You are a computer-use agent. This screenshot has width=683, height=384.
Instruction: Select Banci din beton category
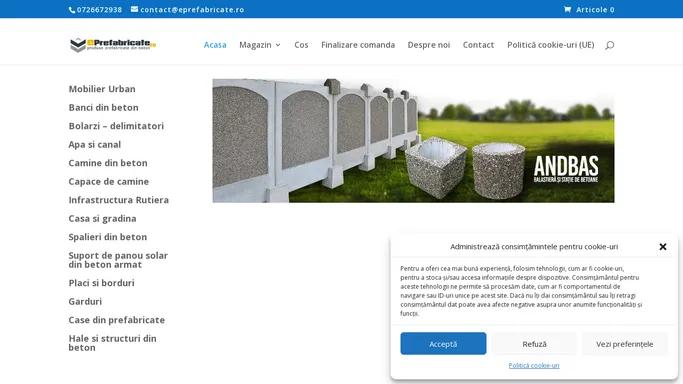pyautogui.click(x=103, y=108)
